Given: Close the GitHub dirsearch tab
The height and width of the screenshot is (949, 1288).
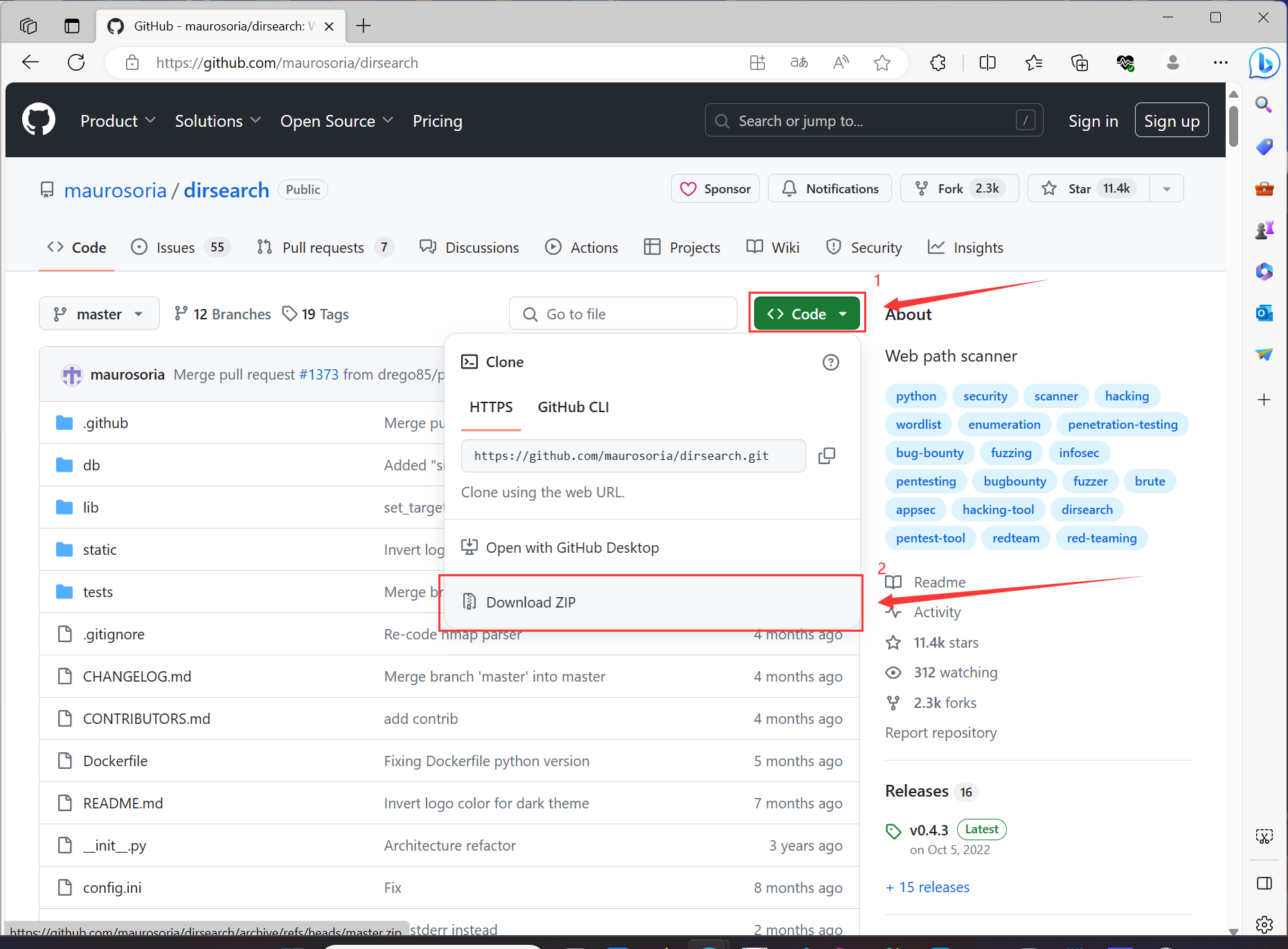Looking at the screenshot, I should tap(330, 26).
